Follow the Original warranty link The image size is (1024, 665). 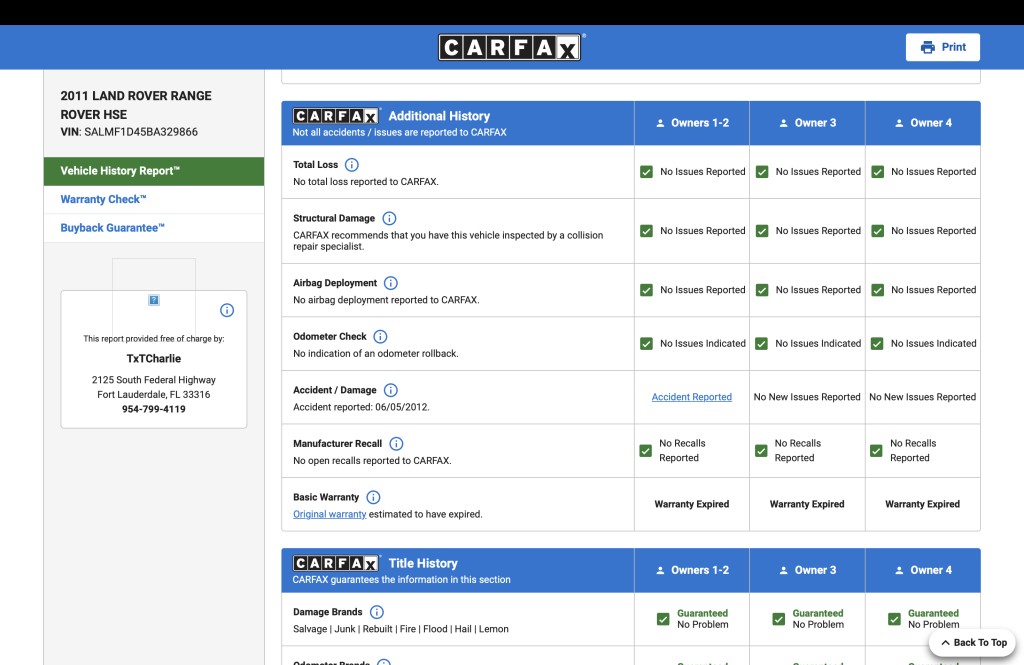pos(330,514)
